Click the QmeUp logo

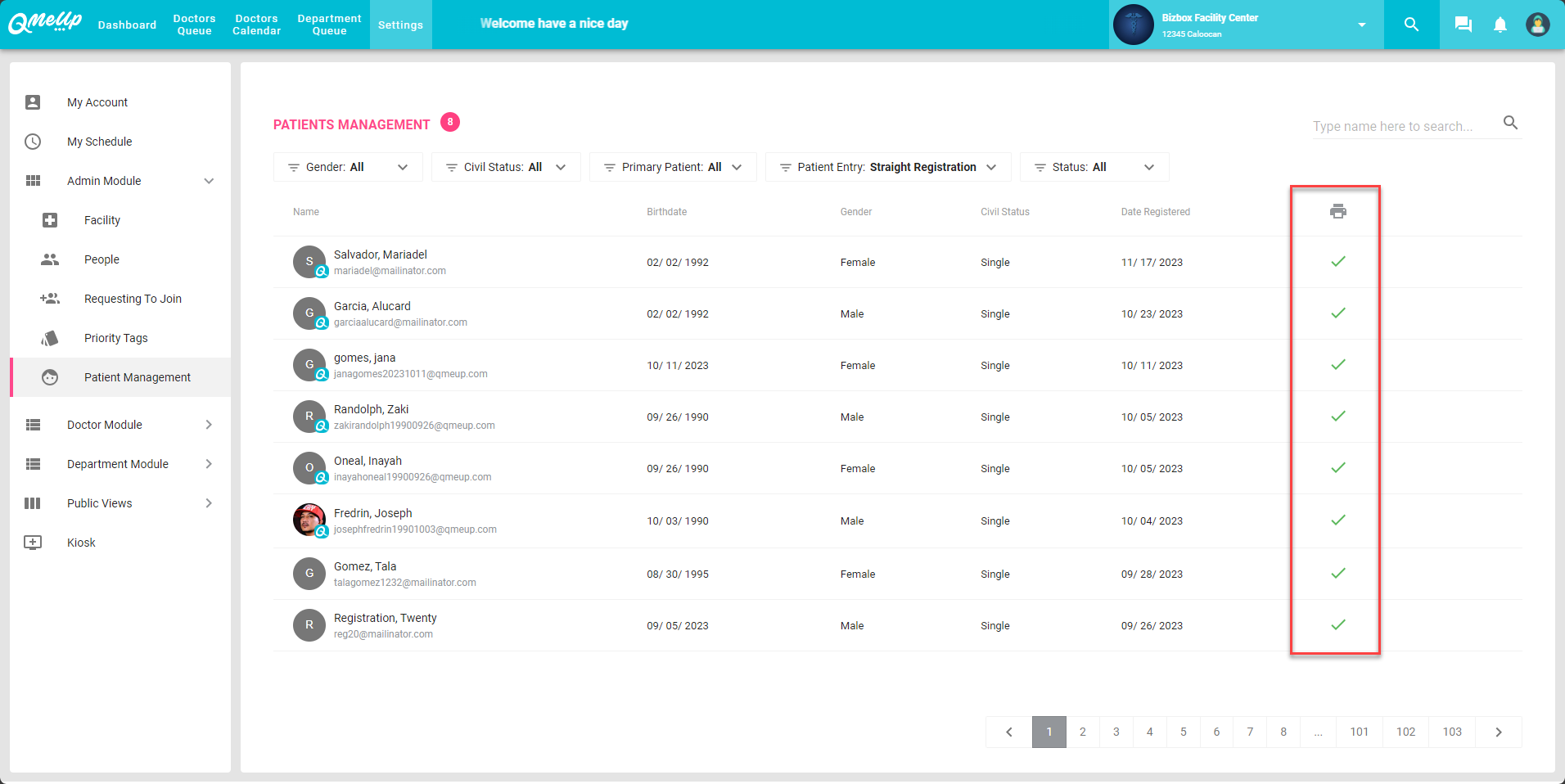(44, 22)
